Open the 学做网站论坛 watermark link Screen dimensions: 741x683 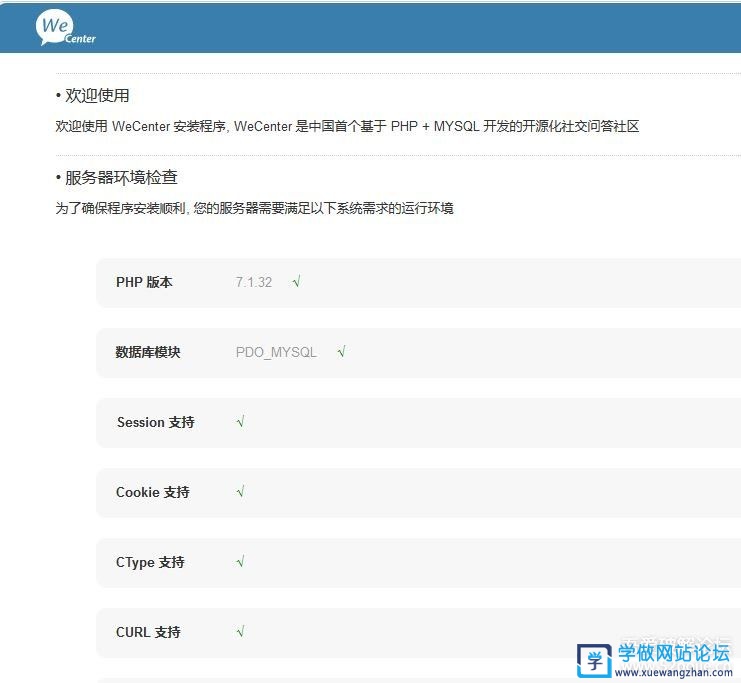pos(673,654)
